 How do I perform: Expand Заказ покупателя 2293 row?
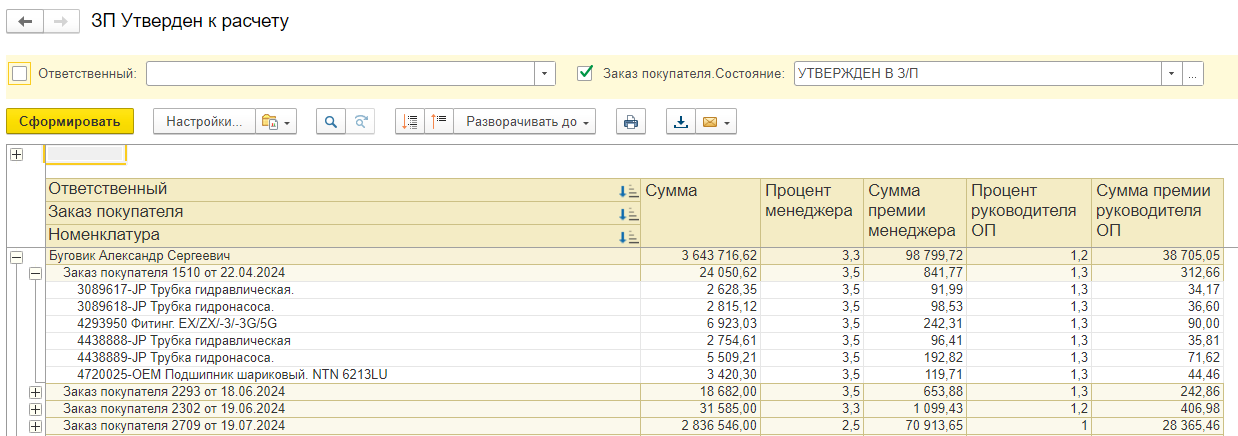36,392
